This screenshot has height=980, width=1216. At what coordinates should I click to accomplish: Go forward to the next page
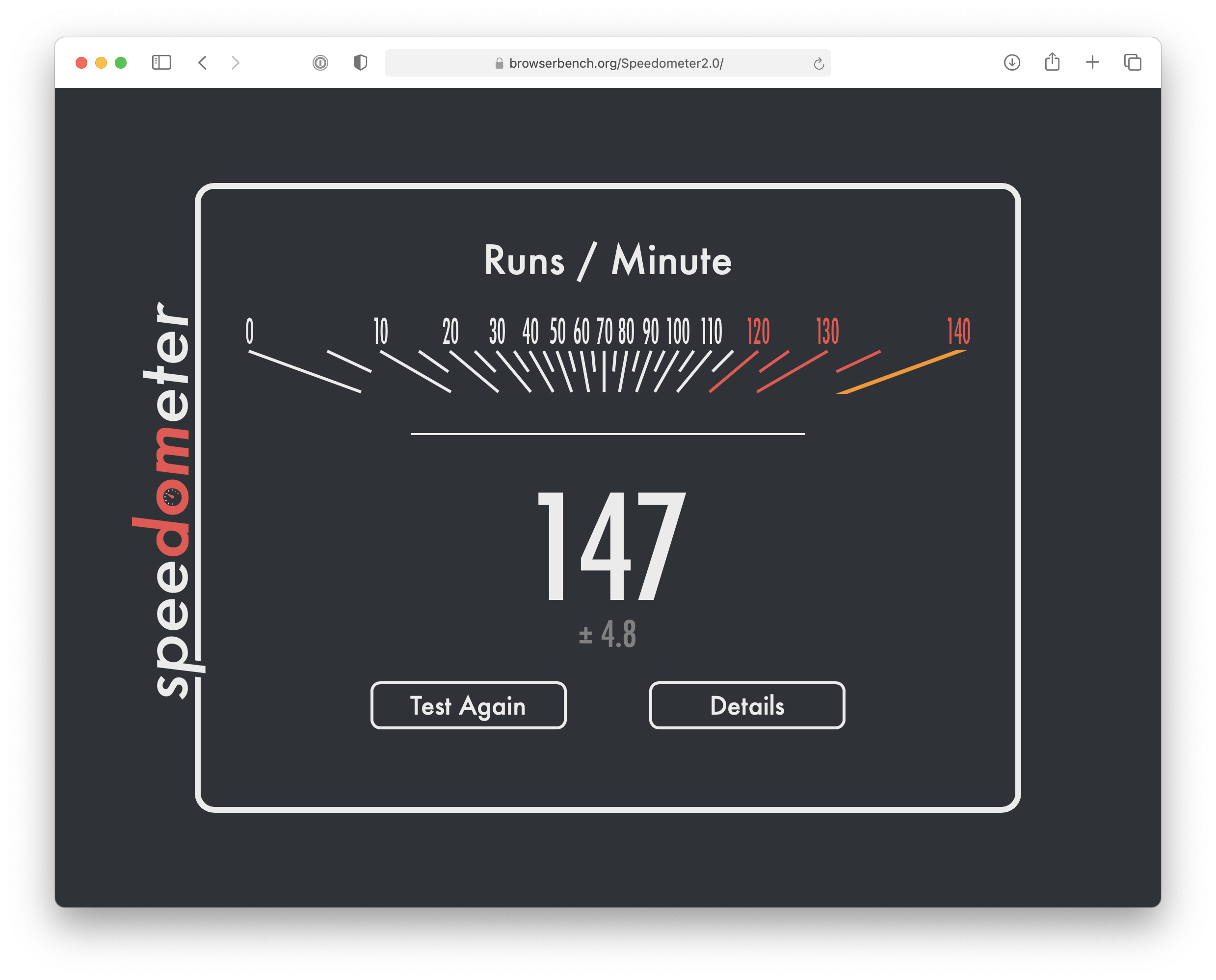236,62
